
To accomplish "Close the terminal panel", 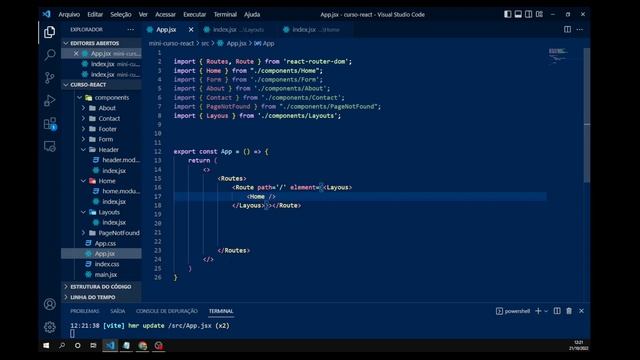I will [x=581, y=311].
